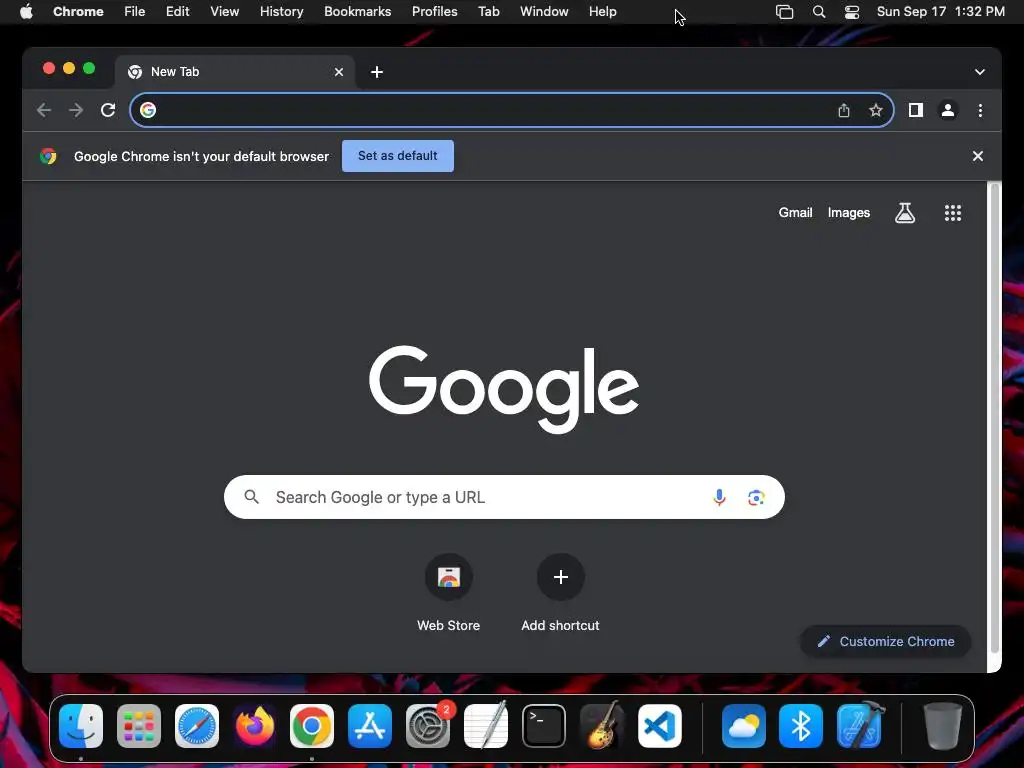Image resolution: width=1024 pixels, height=768 pixels.
Task: Open the side panel icon
Action: (916, 110)
